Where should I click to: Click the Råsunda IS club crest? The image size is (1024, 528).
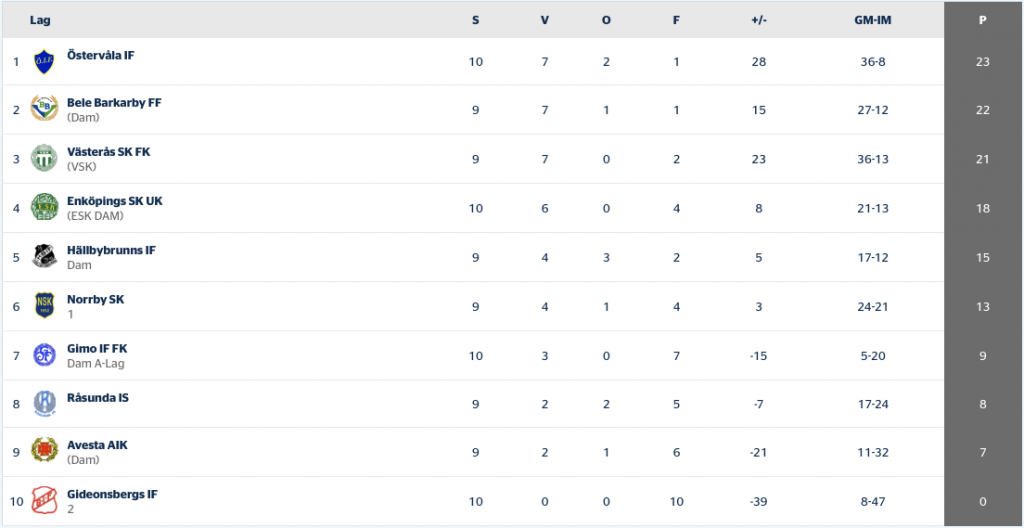pyautogui.click(x=44, y=403)
